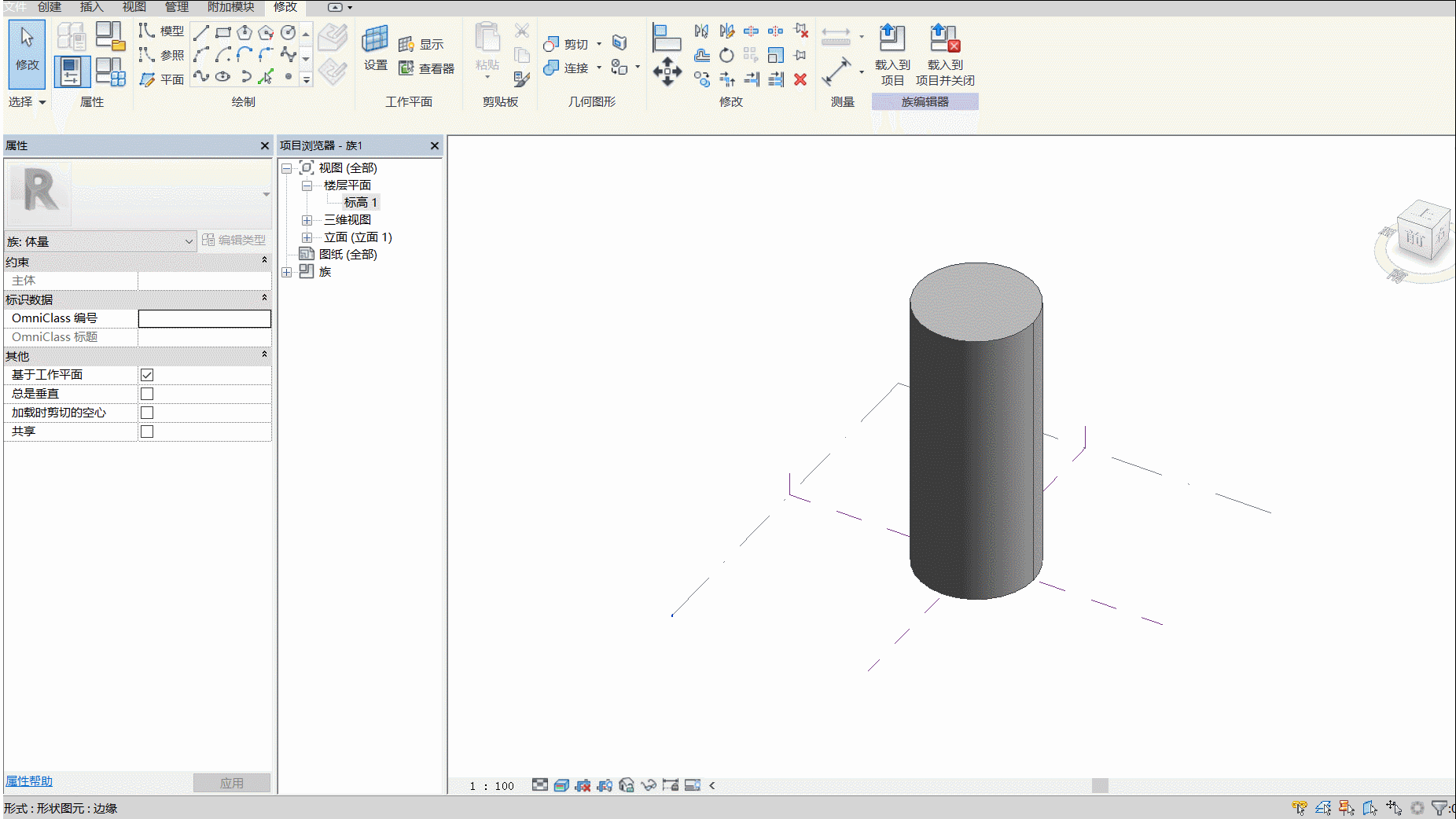Viewport: 1456px width, 819px height.
Task: Open the Set work plane tool
Action: [376, 48]
